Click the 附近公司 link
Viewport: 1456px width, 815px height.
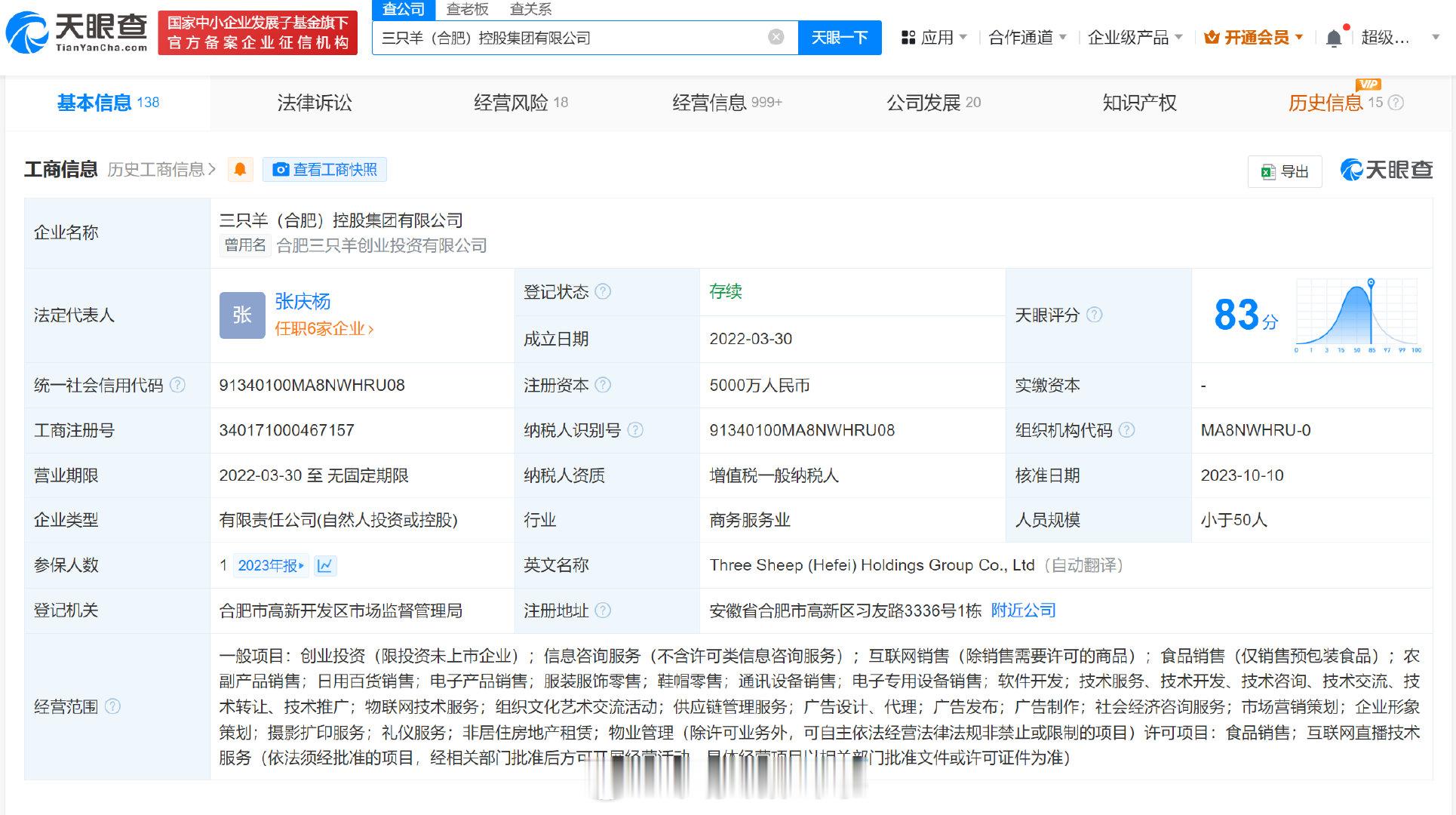tap(1023, 610)
